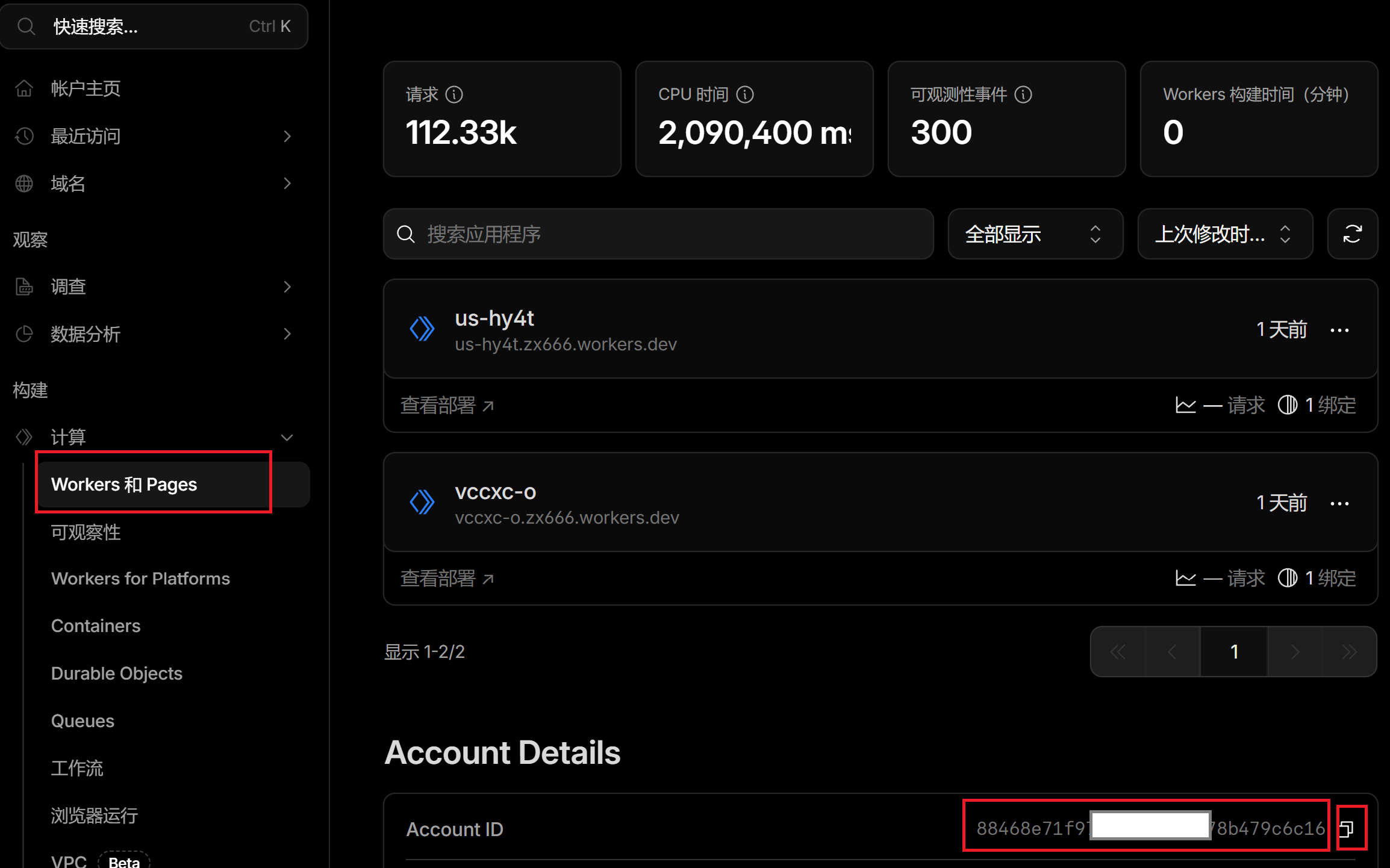
Task: Click 1 绑定 on the us-hy4t card
Action: click(1330, 405)
